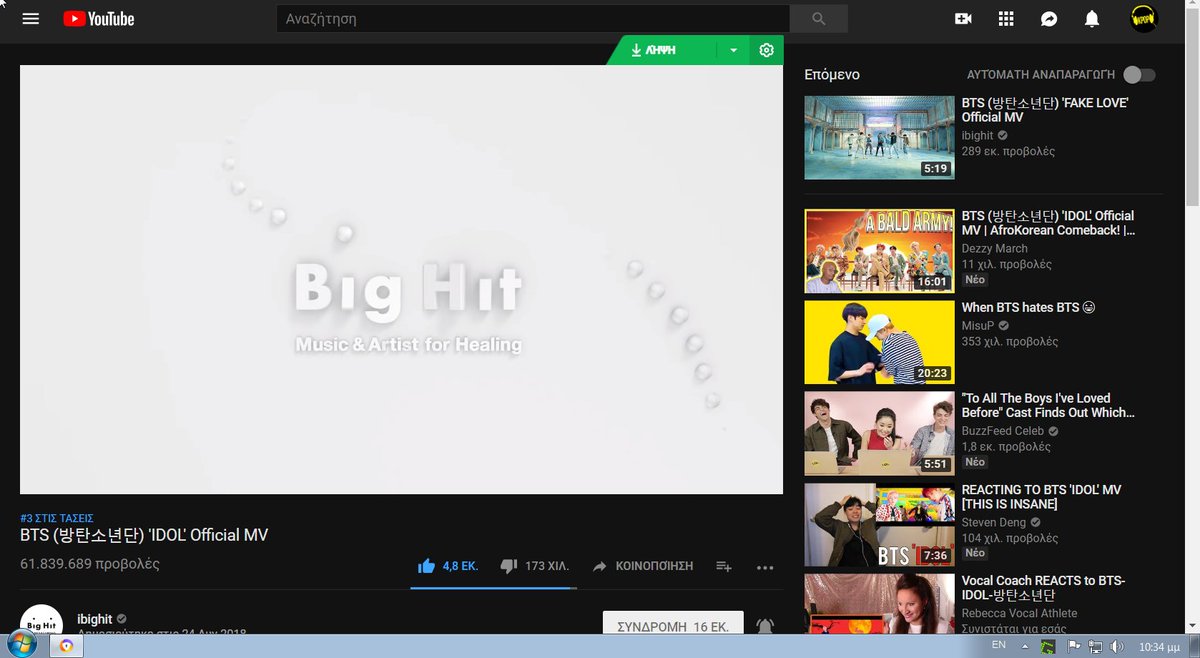Open the account avatar menu
Image resolution: width=1200 pixels, height=658 pixels.
click(1143, 18)
